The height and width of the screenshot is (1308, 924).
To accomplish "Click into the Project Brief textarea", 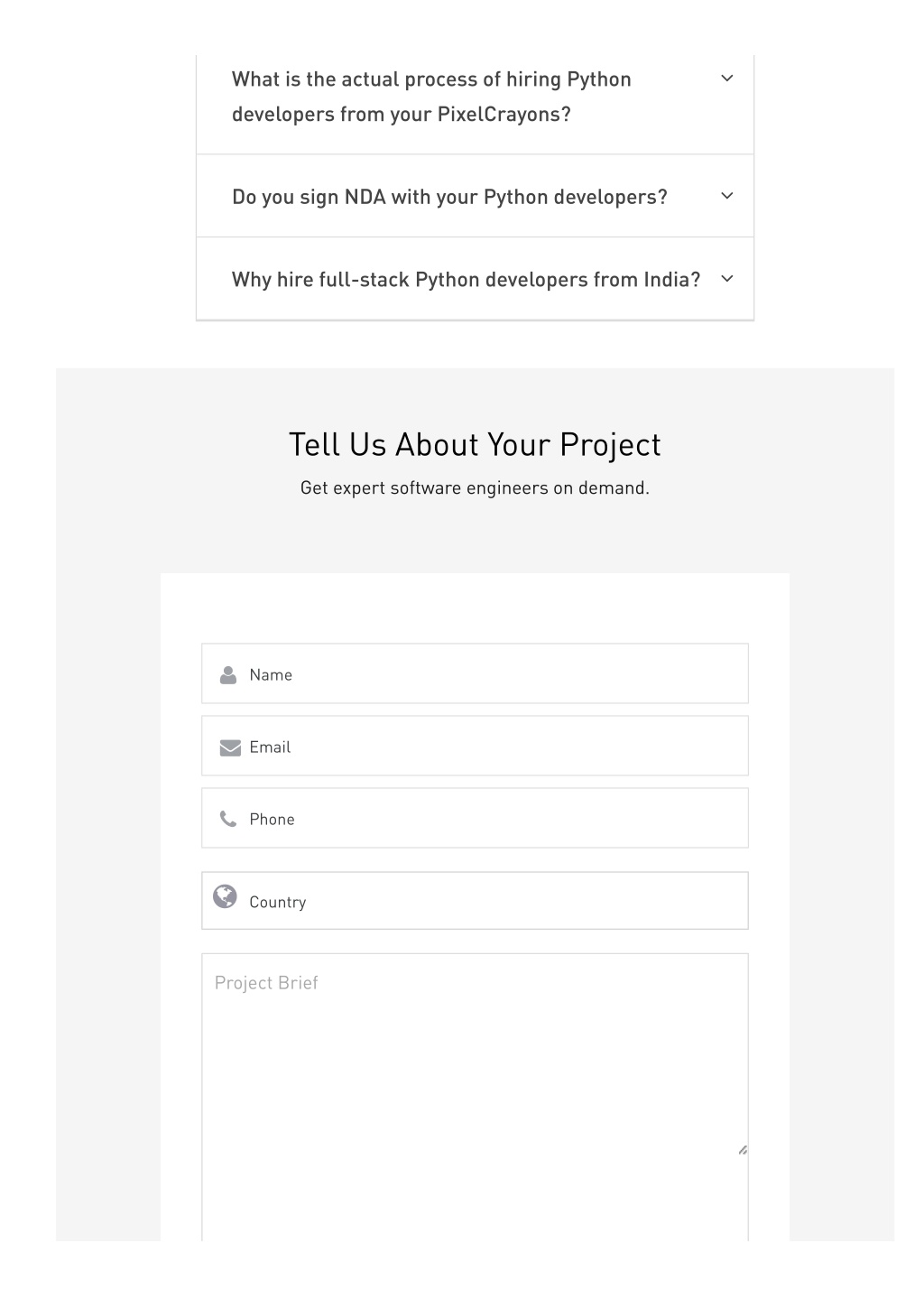I will click(475, 1097).
